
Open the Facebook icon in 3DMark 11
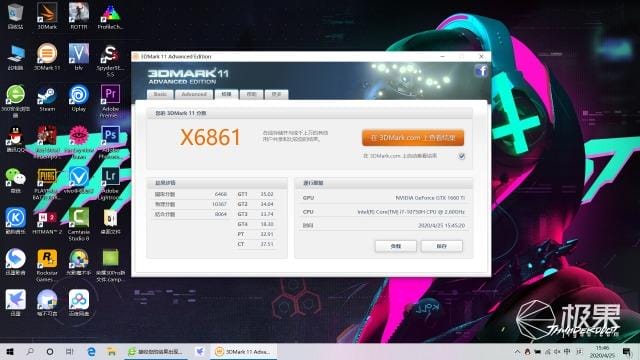click(481, 71)
